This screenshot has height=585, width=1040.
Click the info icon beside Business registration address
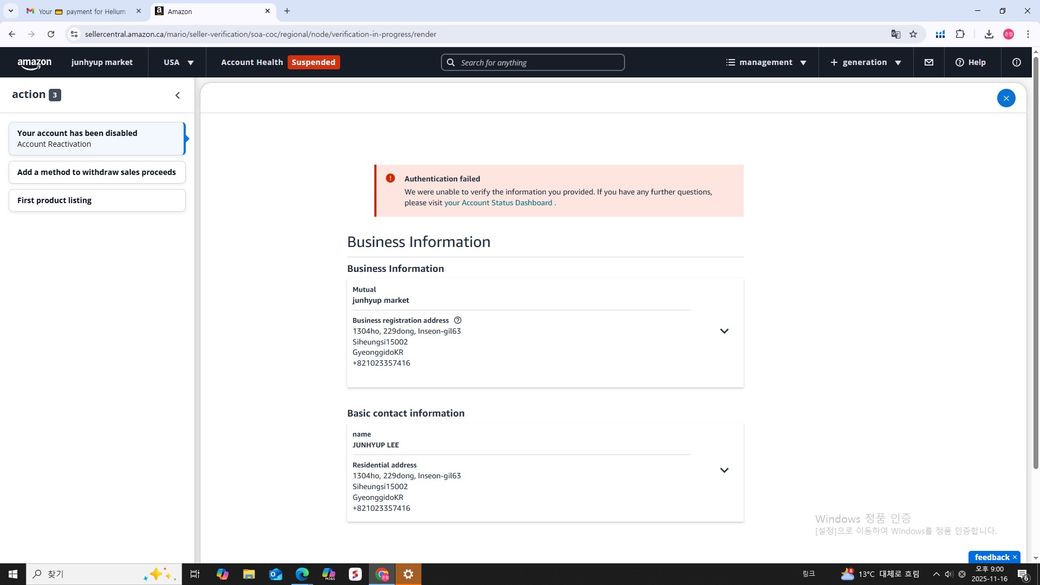point(457,321)
